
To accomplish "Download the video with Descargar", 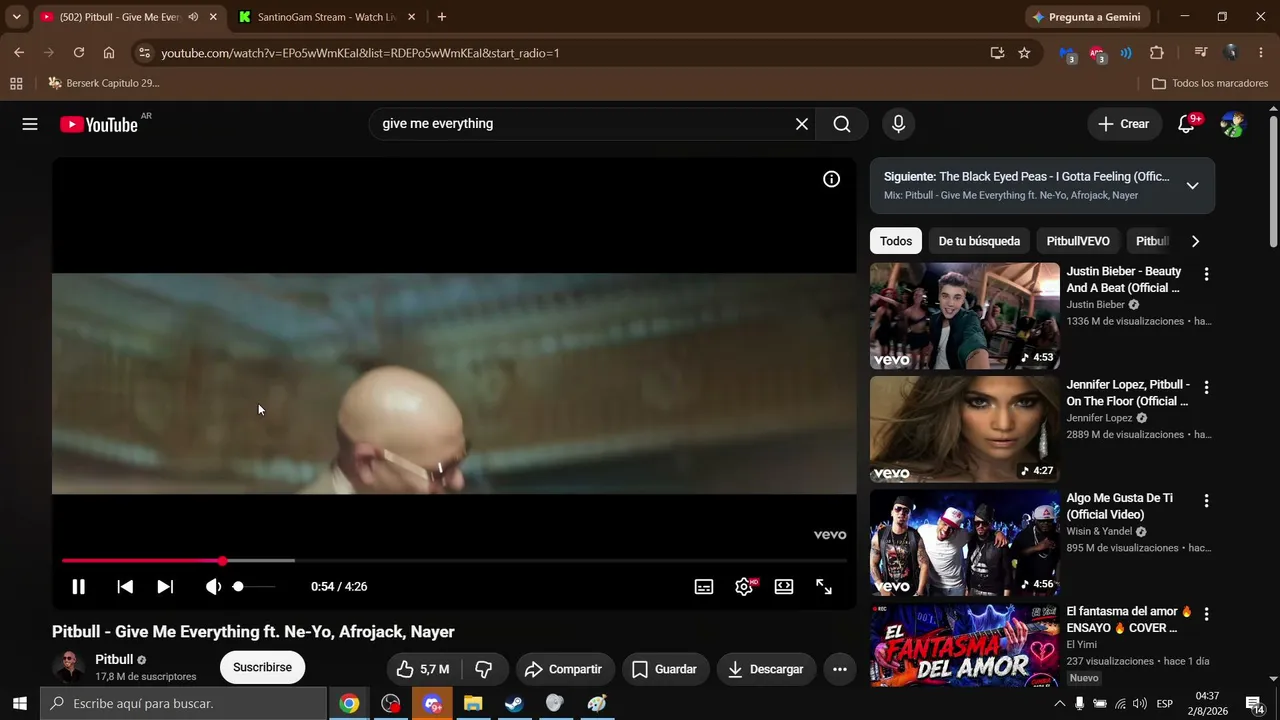I will point(766,669).
